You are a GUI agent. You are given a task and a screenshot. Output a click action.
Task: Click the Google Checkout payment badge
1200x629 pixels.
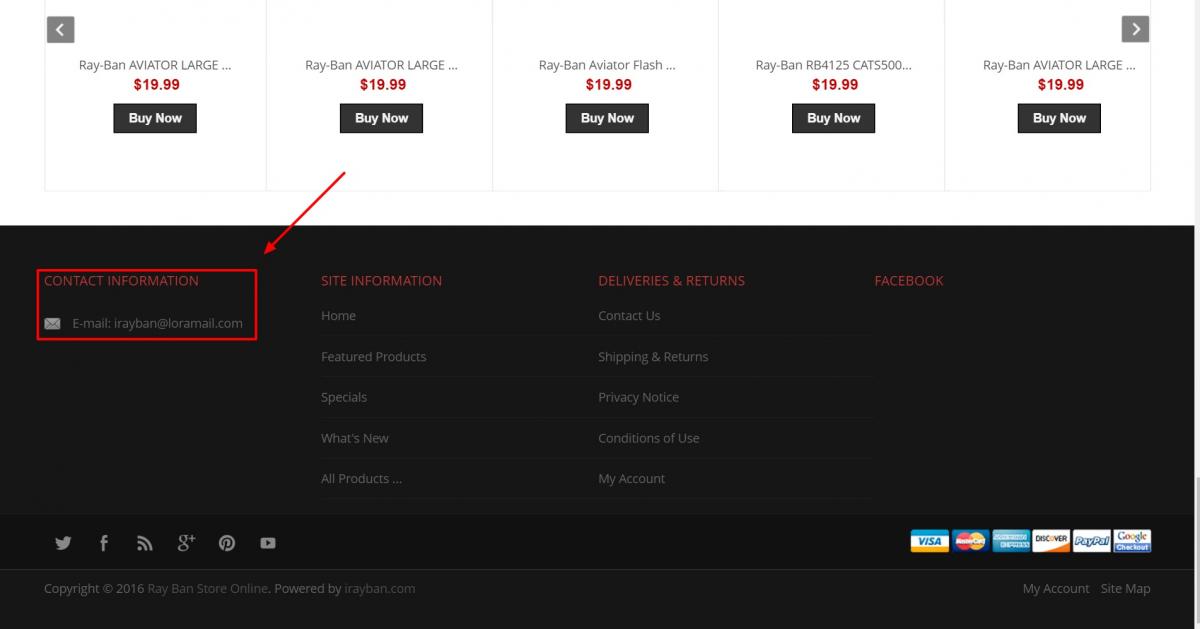pyautogui.click(x=1132, y=541)
